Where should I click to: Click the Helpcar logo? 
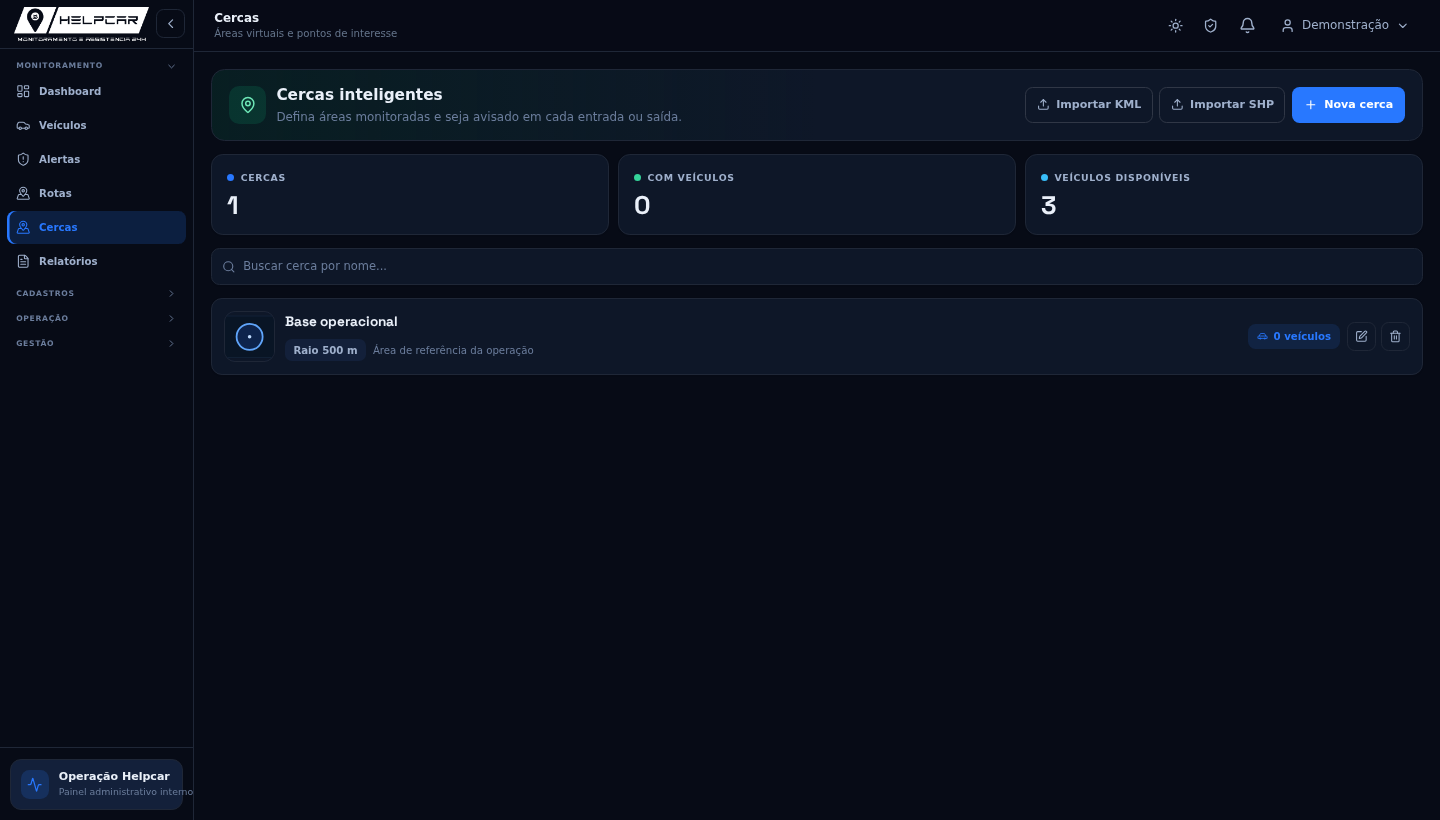pyautogui.click(x=81, y=24)
